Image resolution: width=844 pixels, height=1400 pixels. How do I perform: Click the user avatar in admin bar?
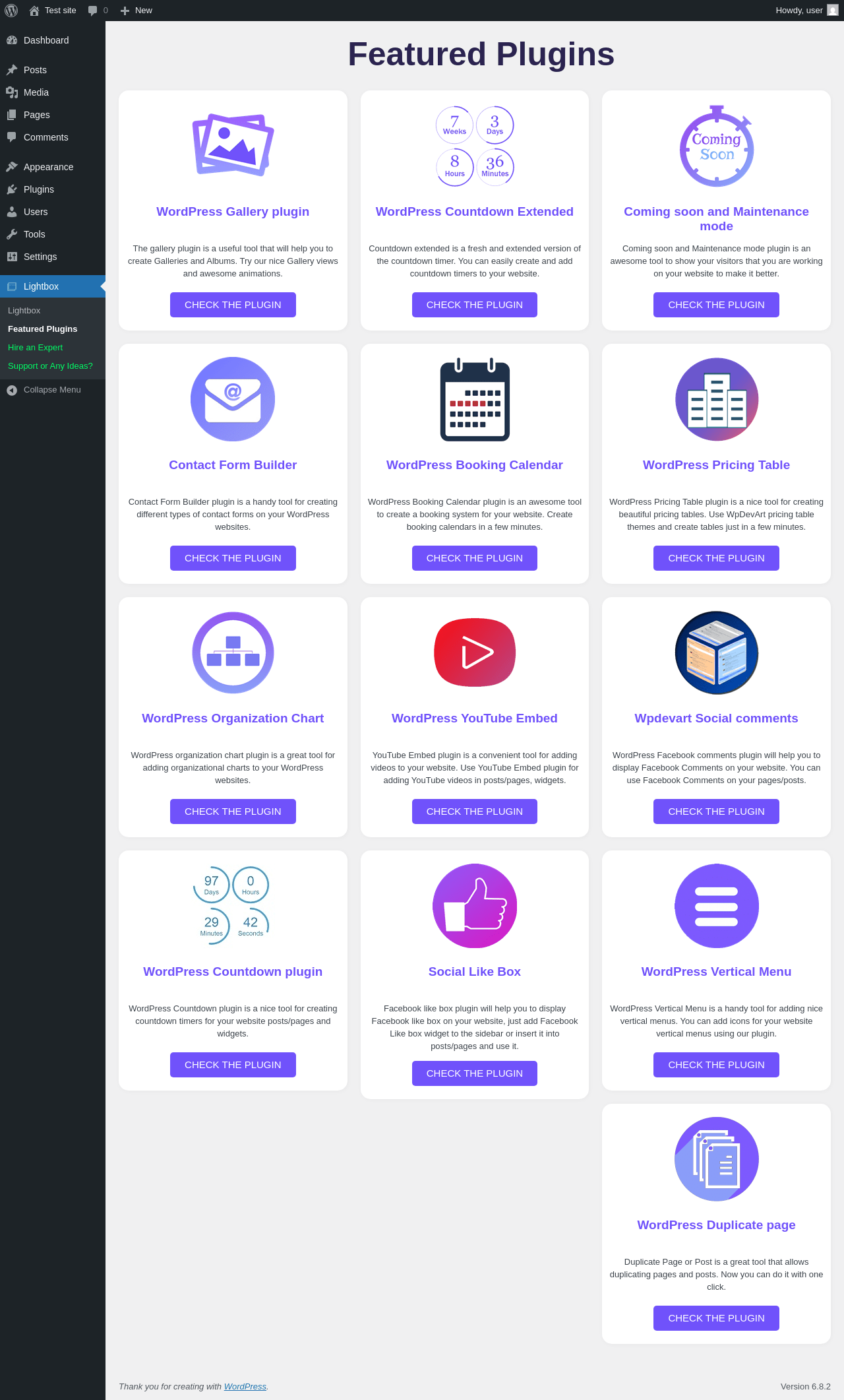[x=833, y=11]
